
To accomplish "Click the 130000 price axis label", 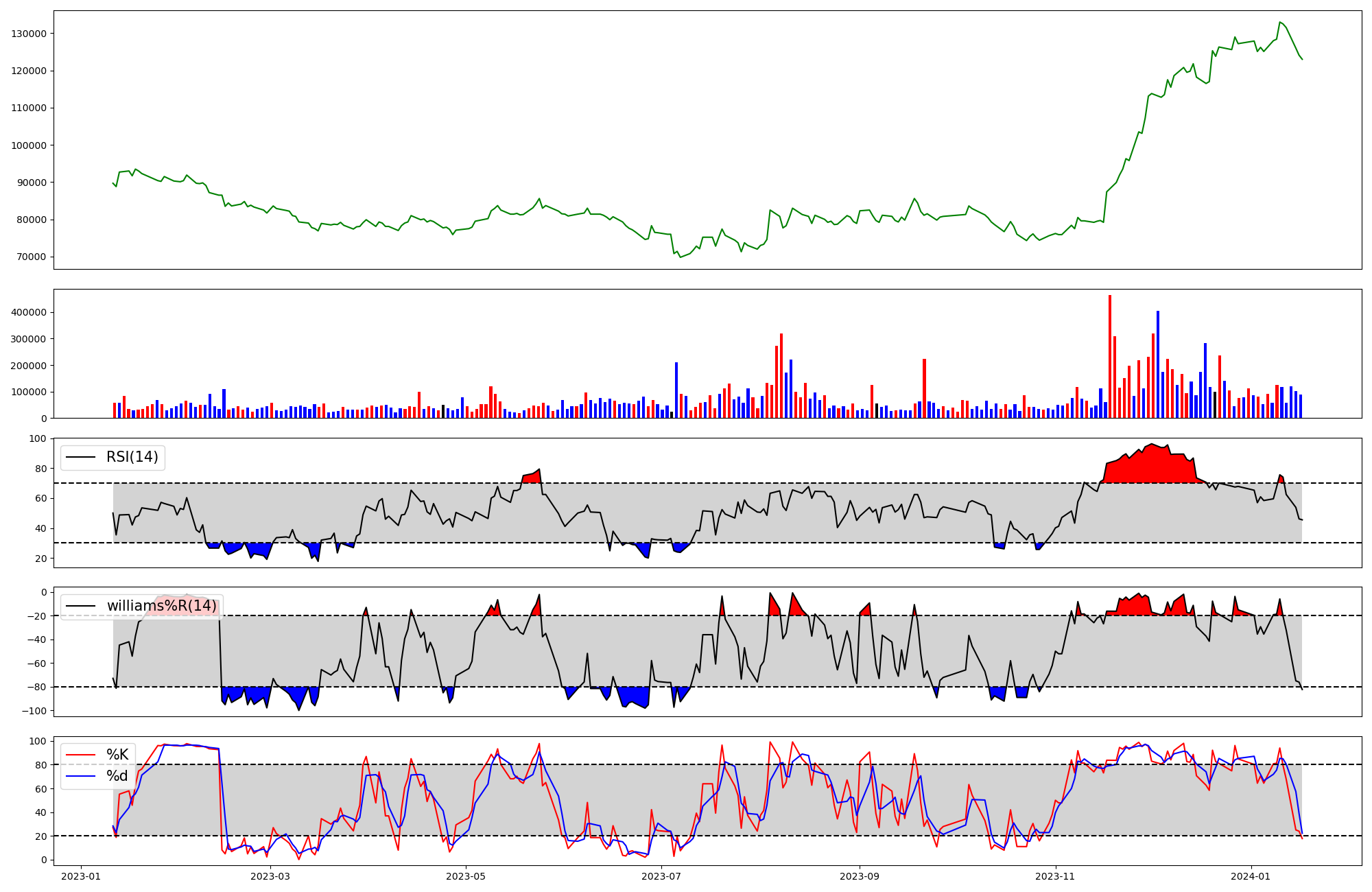I will click(x=28, y=34).
